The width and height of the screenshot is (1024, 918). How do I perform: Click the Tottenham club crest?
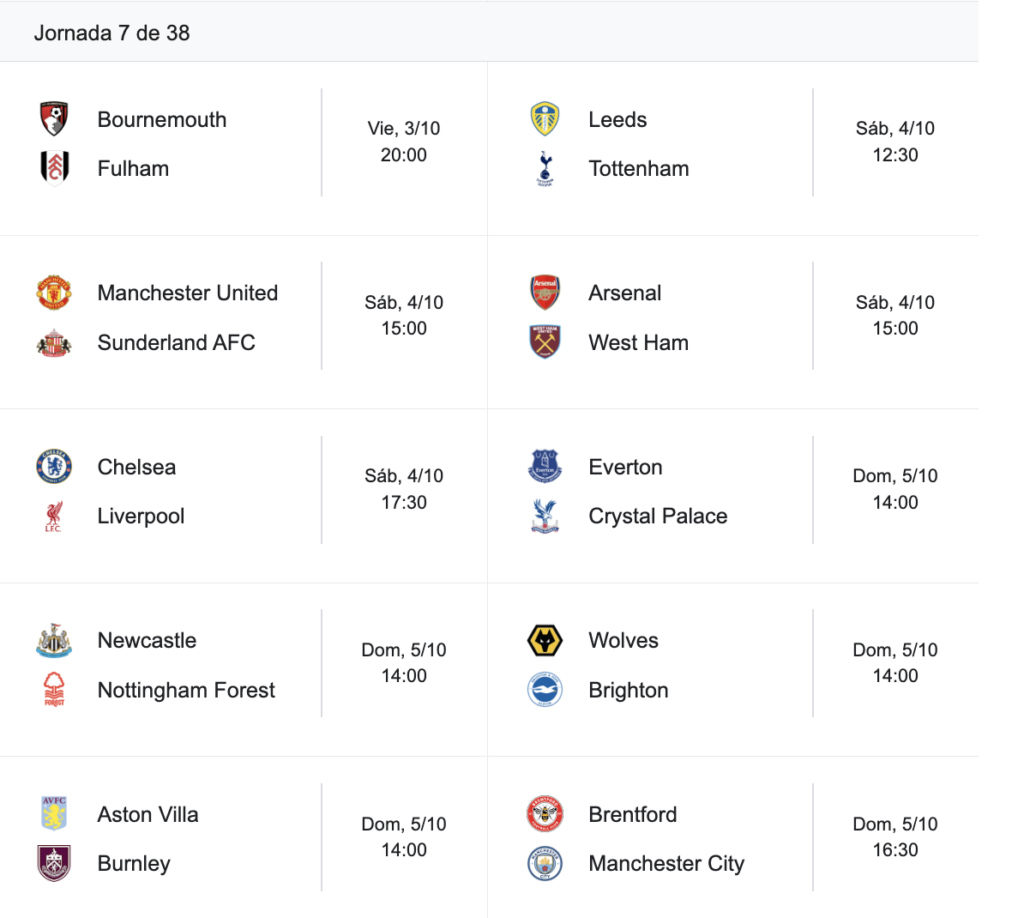(x=545, y=168)
